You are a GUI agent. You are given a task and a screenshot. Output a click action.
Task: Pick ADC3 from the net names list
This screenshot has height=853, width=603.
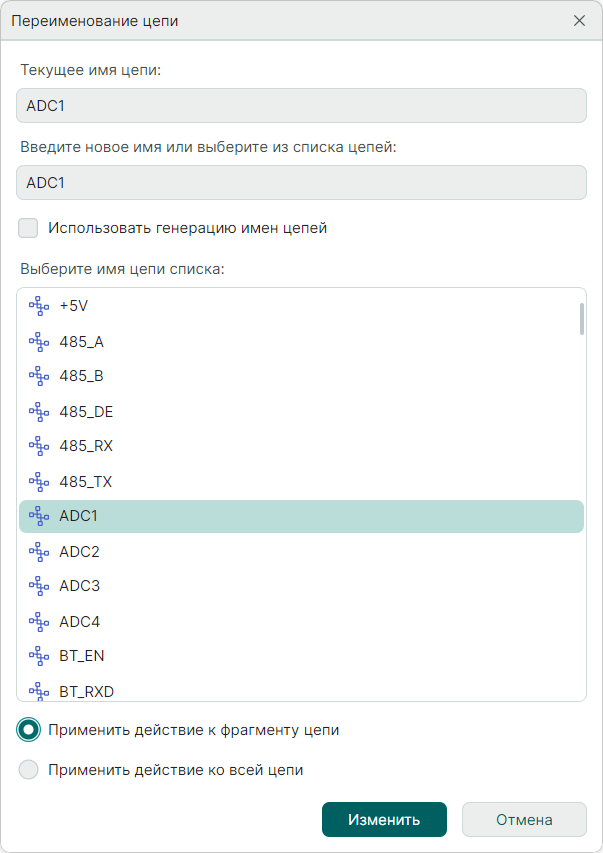[79, 586]
